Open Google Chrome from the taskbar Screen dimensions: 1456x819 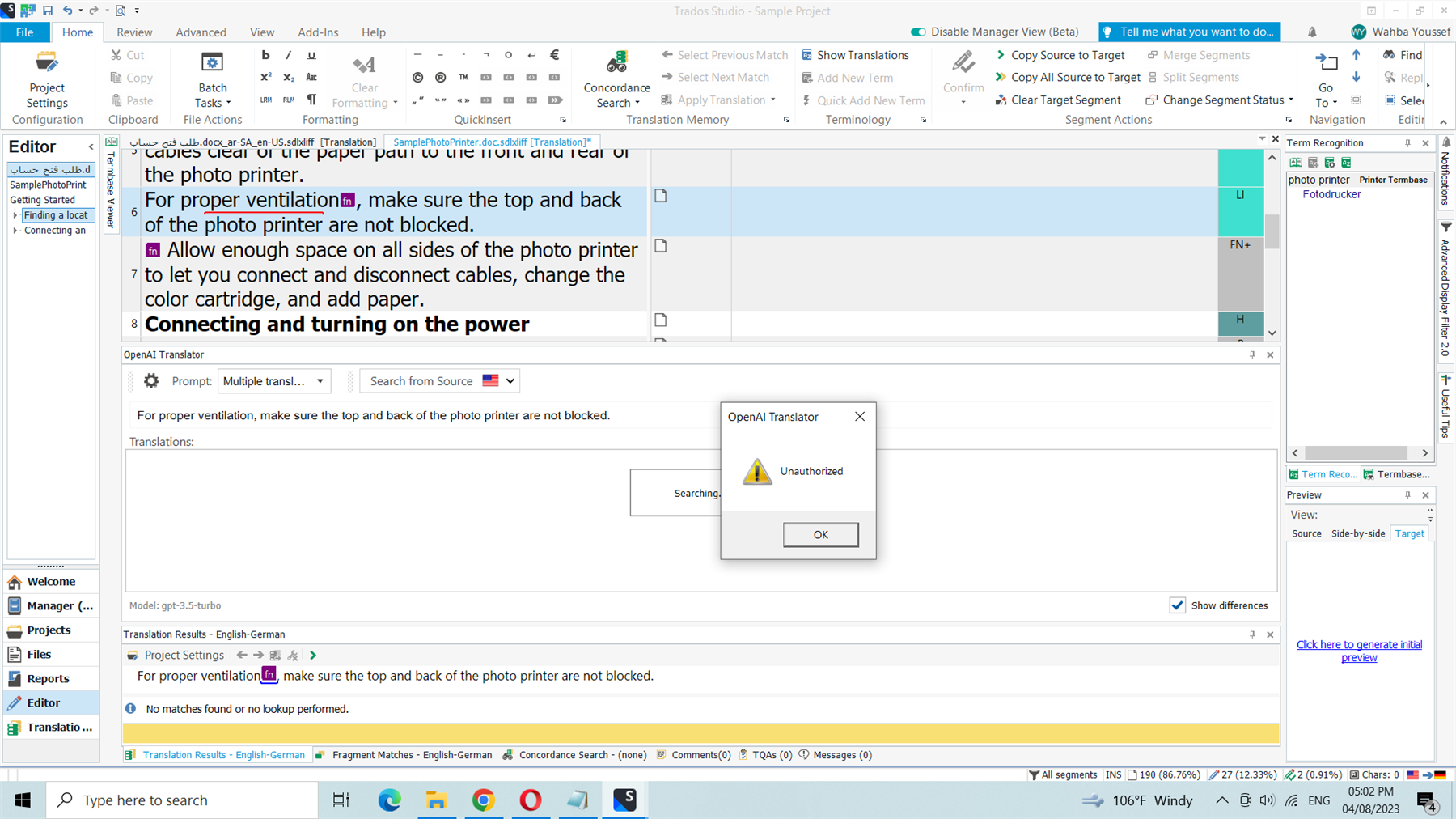[x=484, y=800]
